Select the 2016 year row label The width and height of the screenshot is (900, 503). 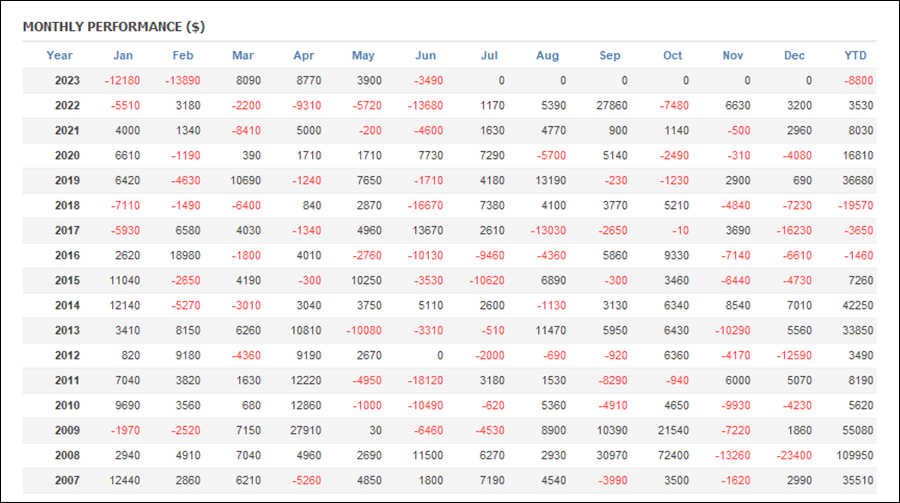tap(67, 256)
